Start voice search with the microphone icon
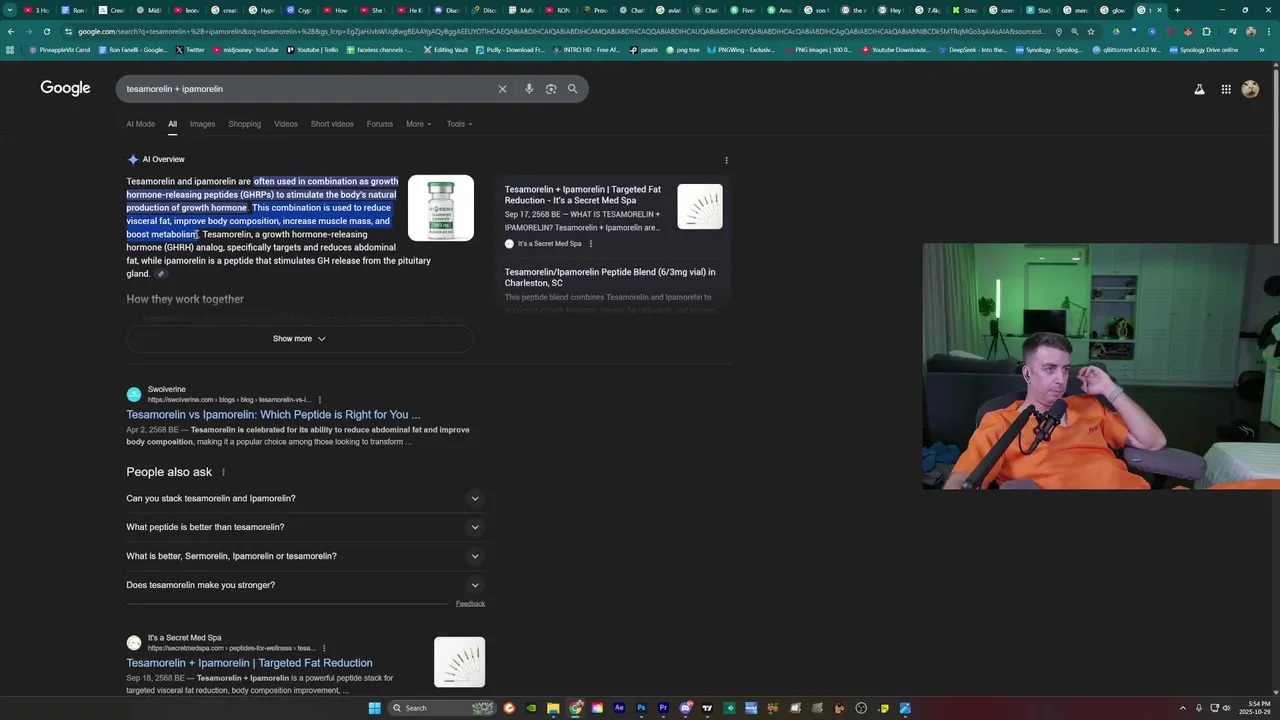The image size is (1280, 720). pyautogui.click(x=529, y=89)
